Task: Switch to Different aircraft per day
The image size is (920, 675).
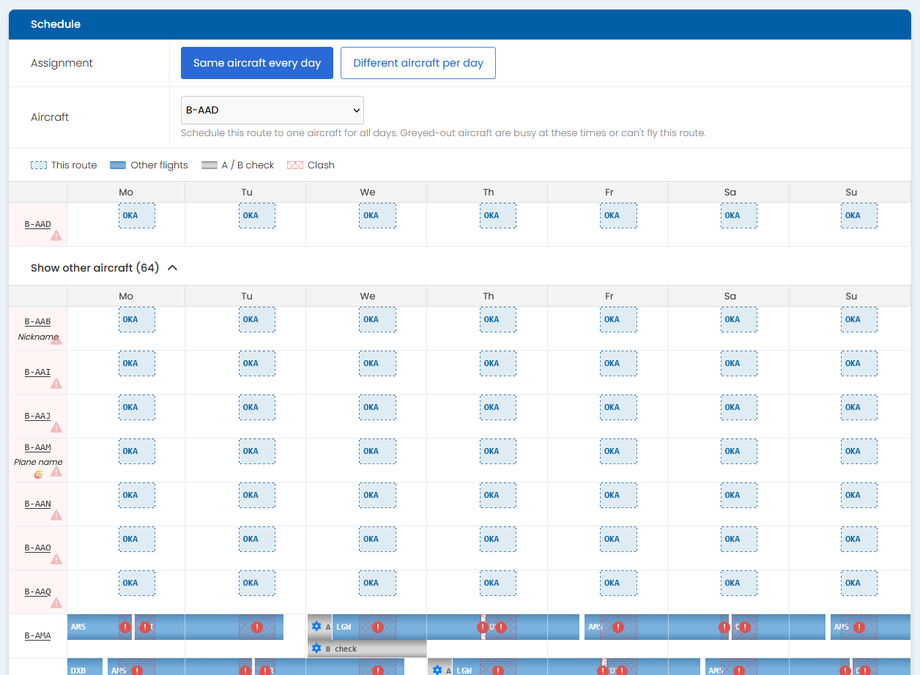Action: coord(418,63)
